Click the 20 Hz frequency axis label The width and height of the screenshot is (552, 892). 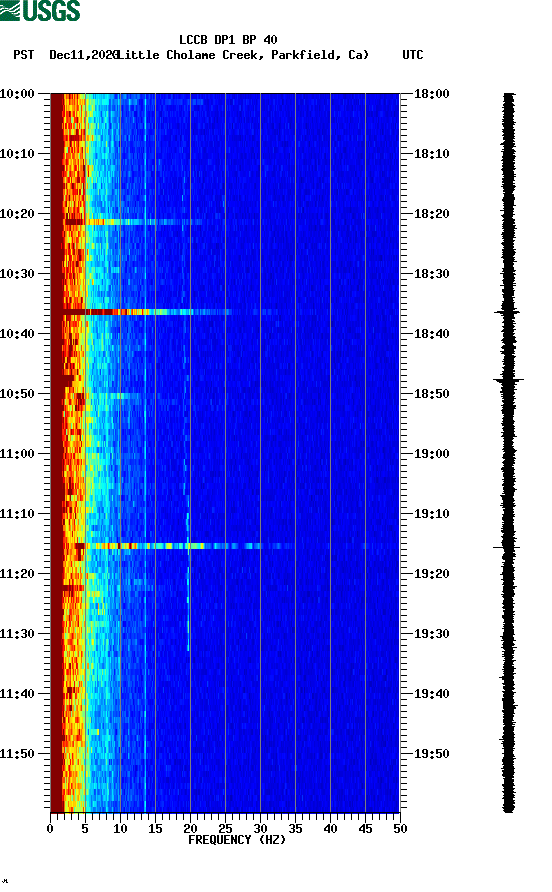[x=190, y=829]
